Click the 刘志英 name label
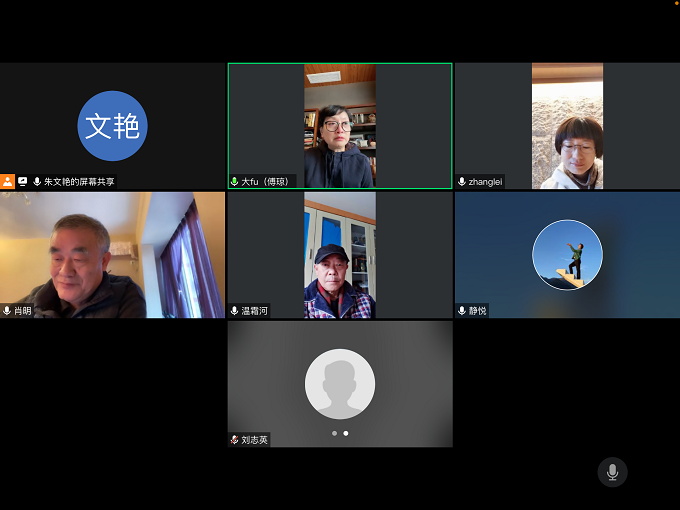This screenshot has width=680, height=510. point(255,440)
